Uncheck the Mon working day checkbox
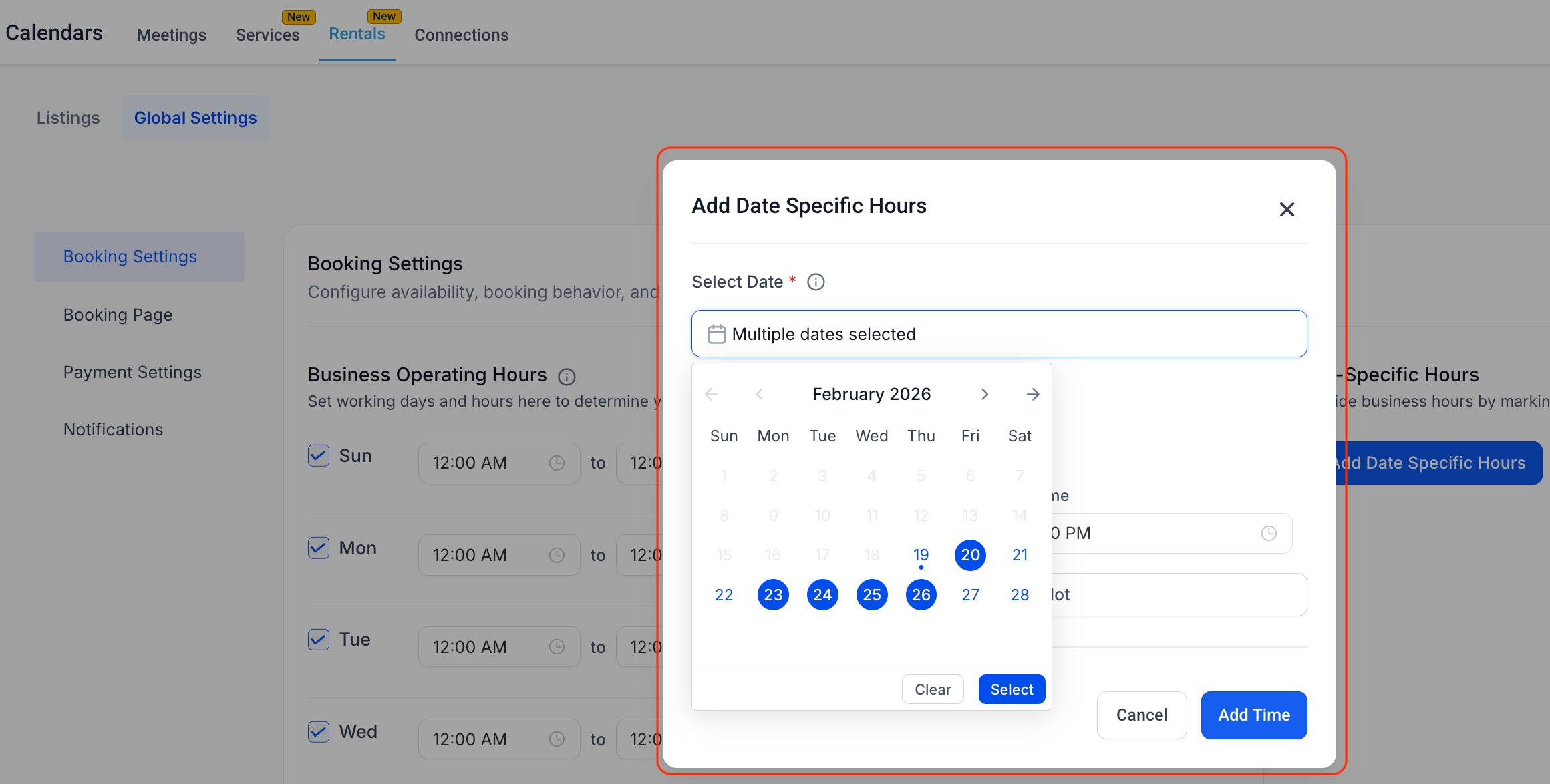Screen dimensions: 1550x784 (x=318, y=548)
